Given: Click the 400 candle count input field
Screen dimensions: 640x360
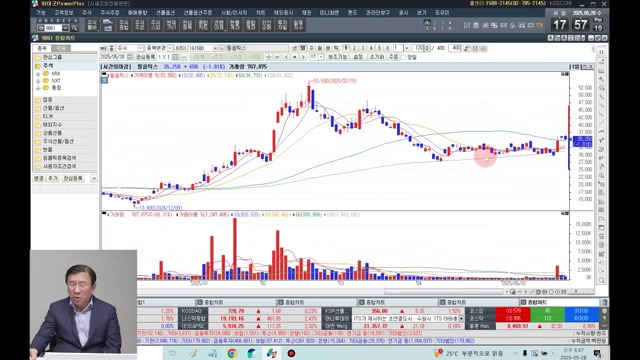Looking at the screenshot, I should (x=455, y=48).
